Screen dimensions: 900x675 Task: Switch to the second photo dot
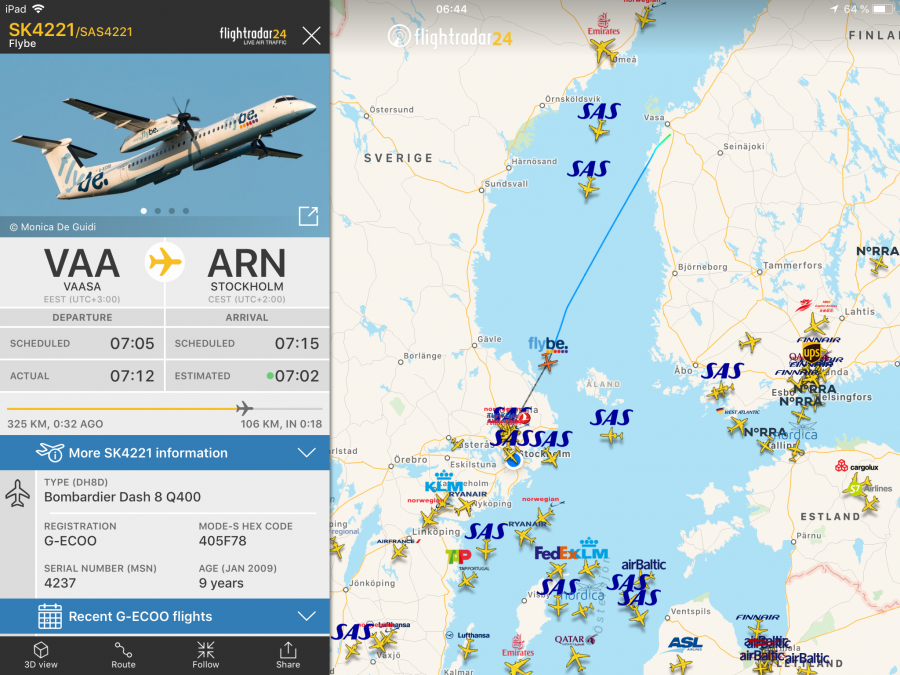[158, 211]
